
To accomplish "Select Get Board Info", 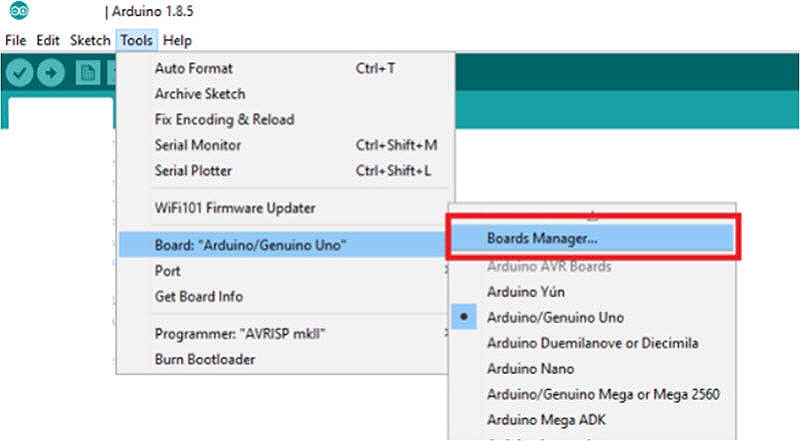I will (198, 296).
